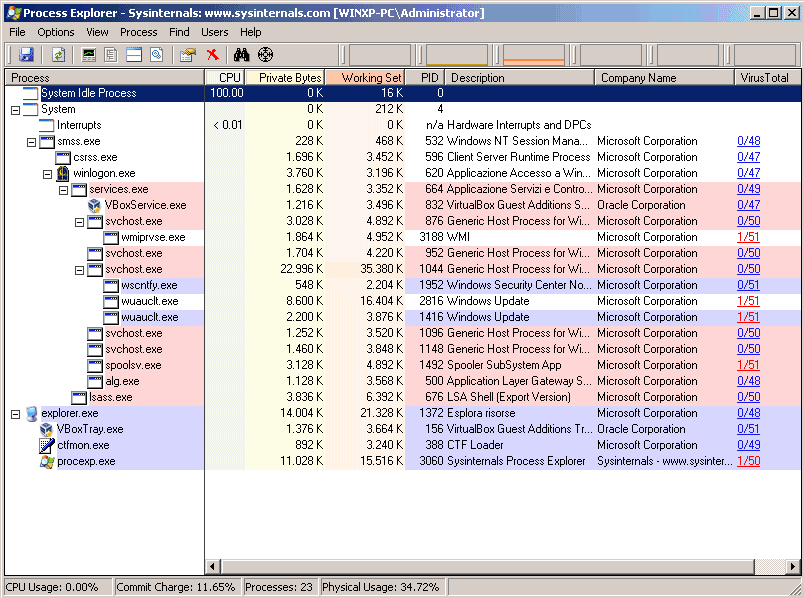Screen dimensions: 804x598
Task: Click the explorer.exe computer icon
Action: tap(31, 413)
